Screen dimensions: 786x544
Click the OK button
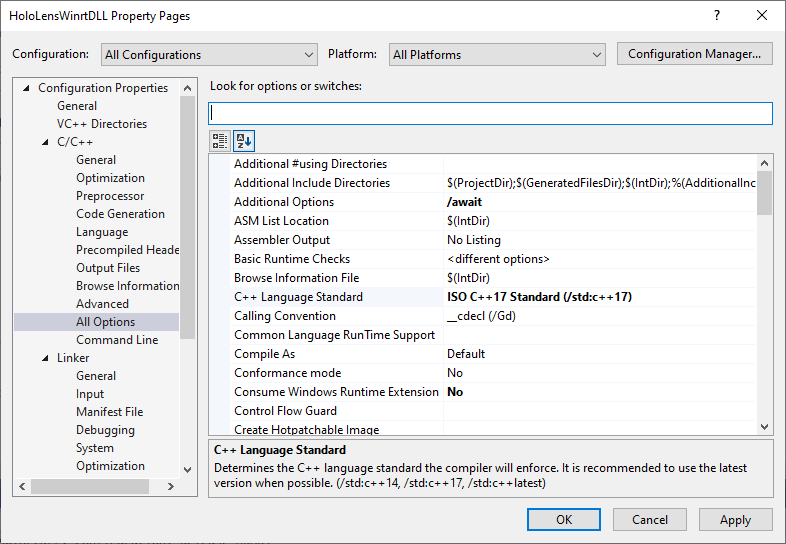(563, 519)
